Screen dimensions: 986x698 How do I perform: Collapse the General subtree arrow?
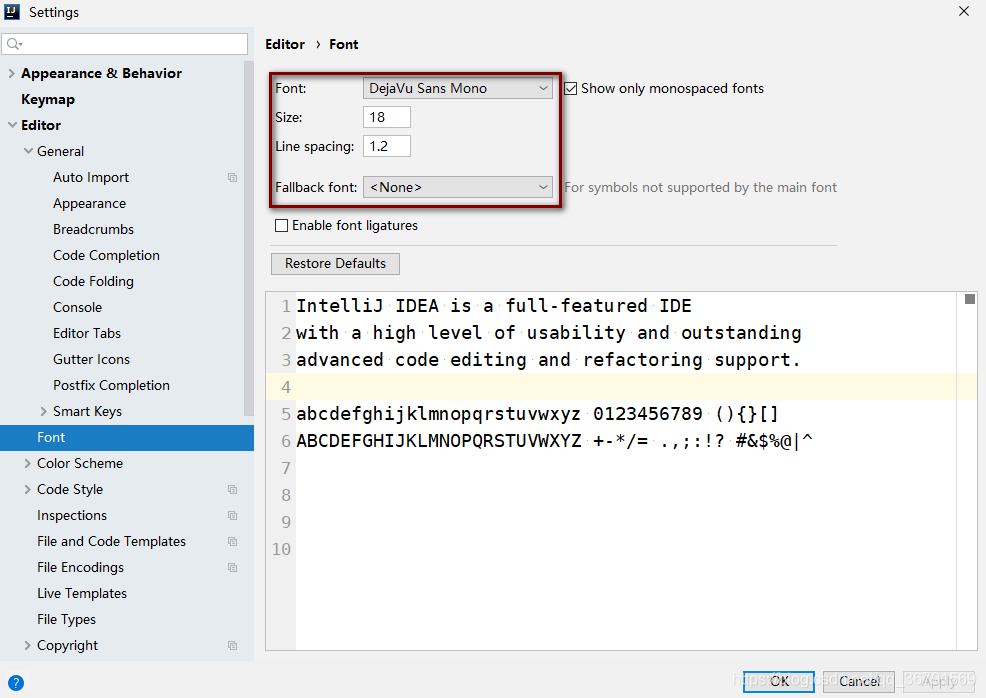pyautogui.click(x=28, y=152)
